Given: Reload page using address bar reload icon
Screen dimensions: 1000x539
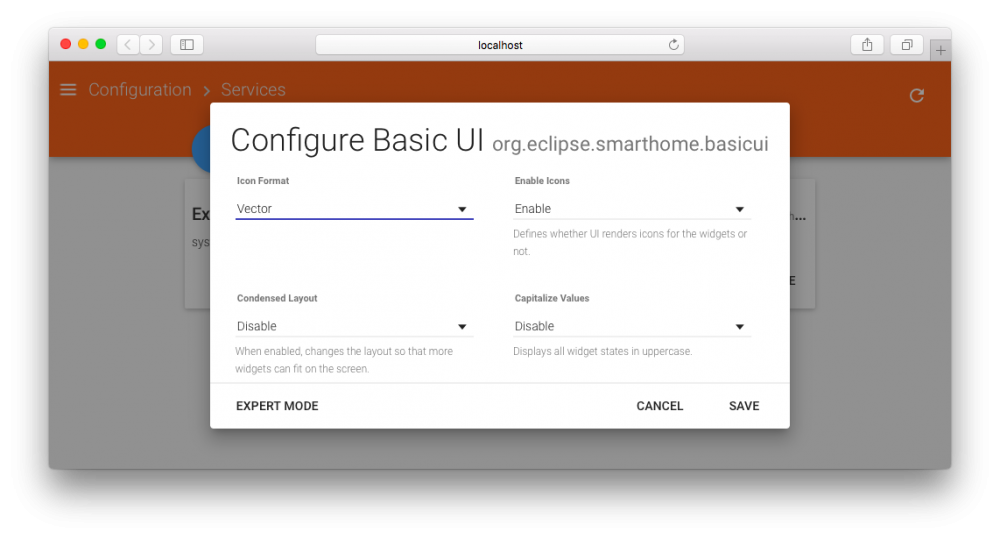Looking at the screenshot, I should [673, 45].
